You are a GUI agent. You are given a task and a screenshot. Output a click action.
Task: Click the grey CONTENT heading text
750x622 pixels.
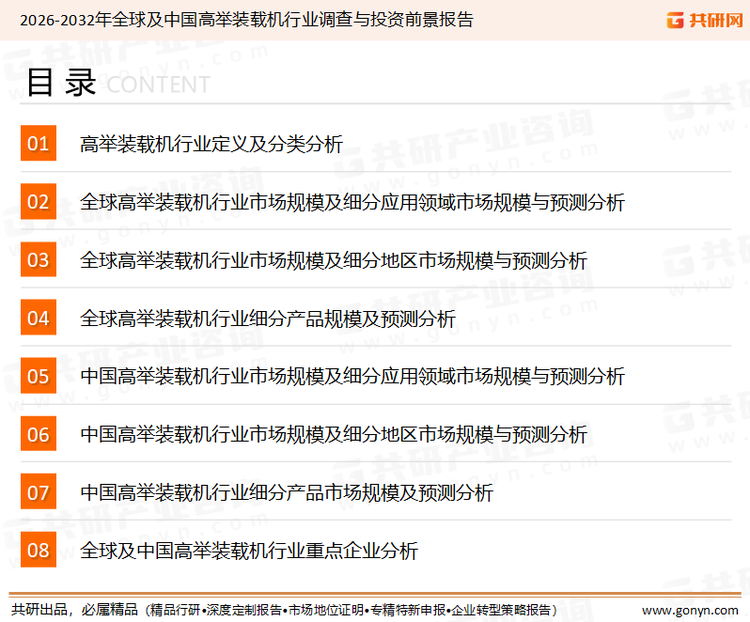point(158,85)
